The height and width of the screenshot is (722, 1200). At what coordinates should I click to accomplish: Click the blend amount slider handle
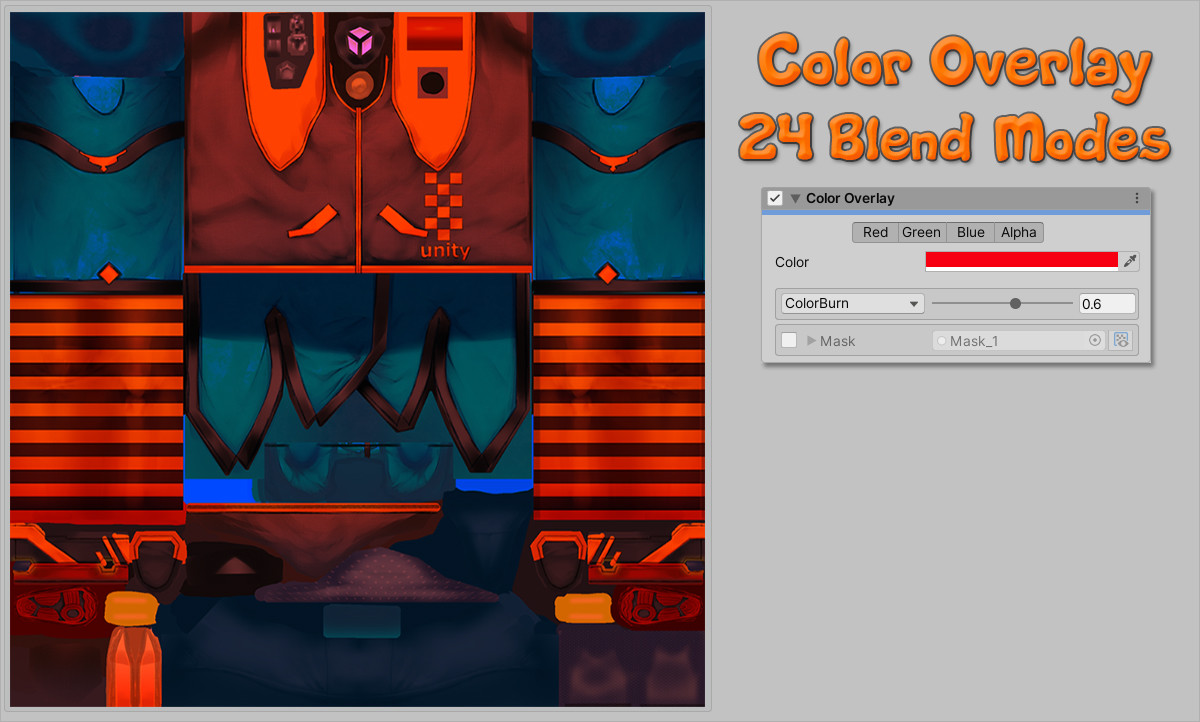point(1015,303)
